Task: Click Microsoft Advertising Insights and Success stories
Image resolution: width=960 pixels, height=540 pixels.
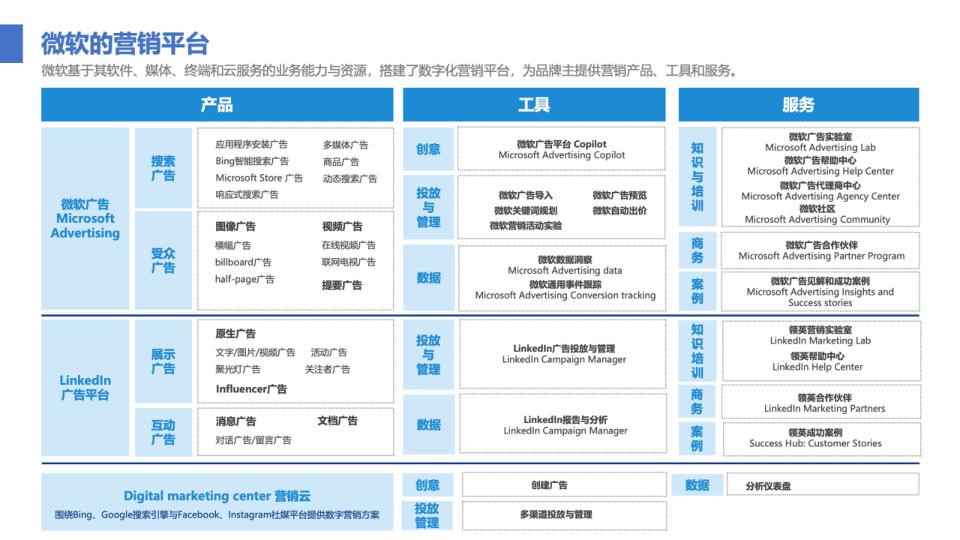Action: click(x=820, y=298)
